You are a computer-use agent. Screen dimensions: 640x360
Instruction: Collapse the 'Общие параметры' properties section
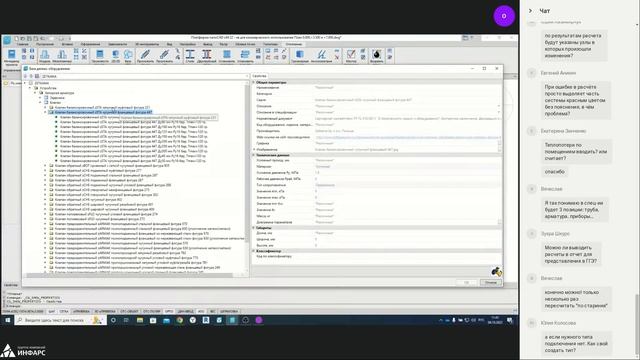point(253,82)
